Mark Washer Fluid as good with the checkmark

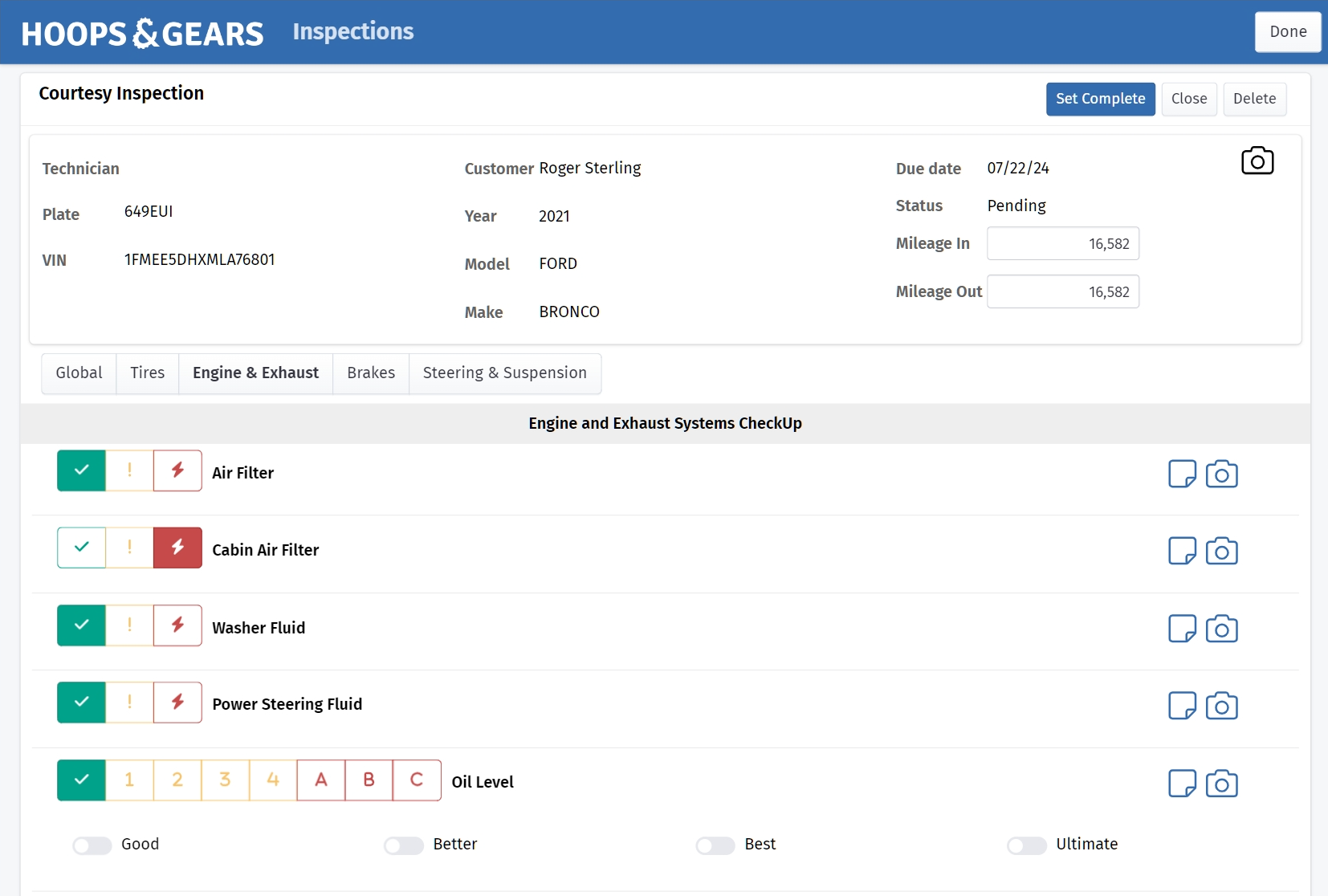[x=81, y=625]
